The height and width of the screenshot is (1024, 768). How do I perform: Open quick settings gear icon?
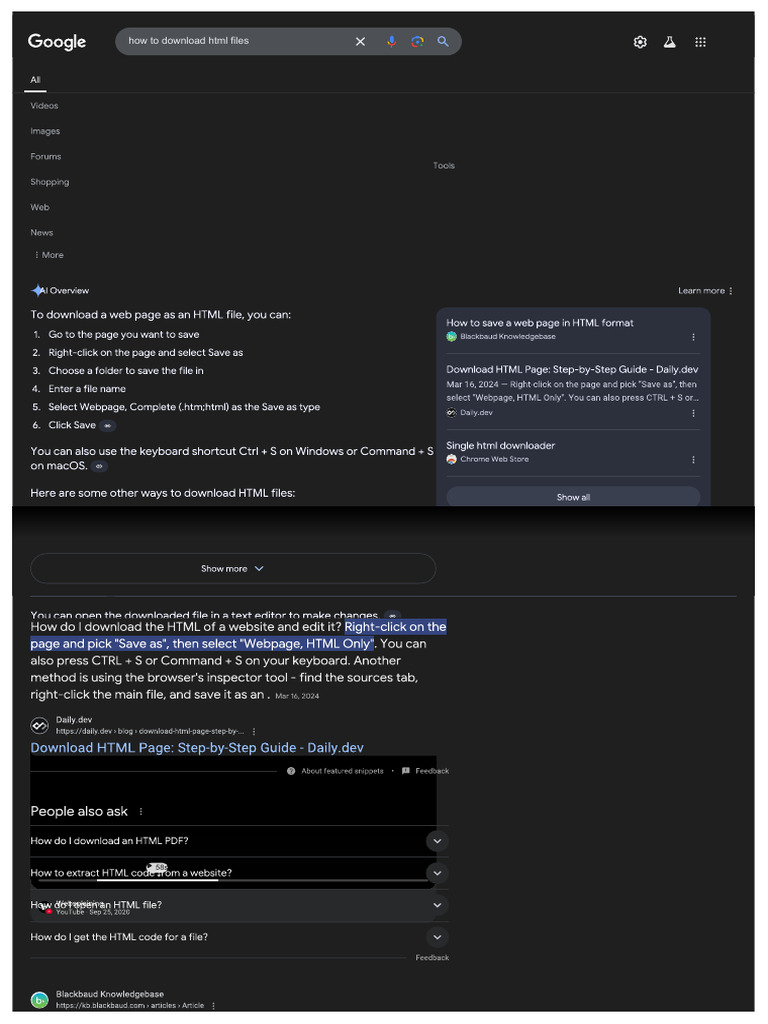click(x=640, y=42)
